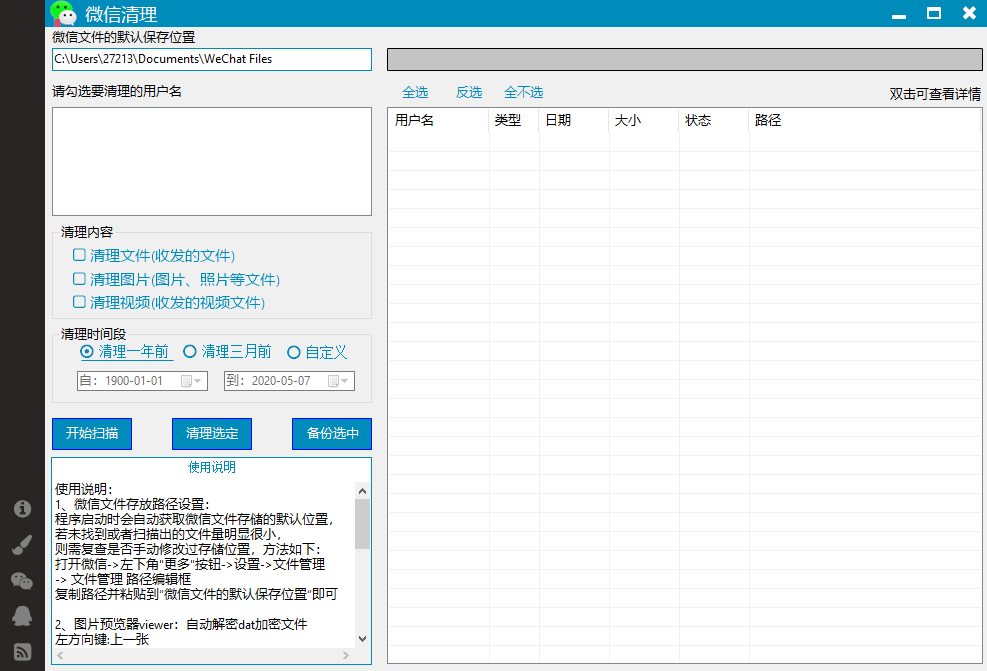
Task: Enable 清理视频(收发的视频文件) checkbox
Action: tap(79, 302)
